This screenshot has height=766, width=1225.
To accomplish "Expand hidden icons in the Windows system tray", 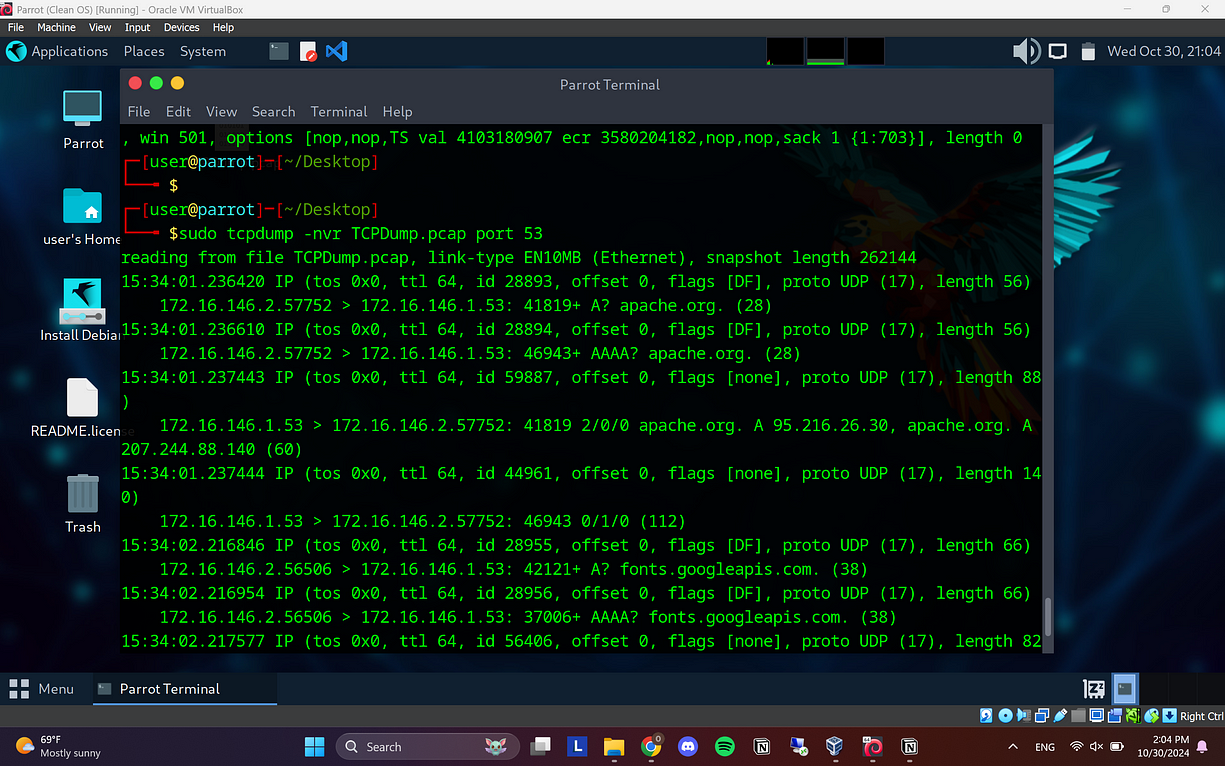I will (1013, 746).
